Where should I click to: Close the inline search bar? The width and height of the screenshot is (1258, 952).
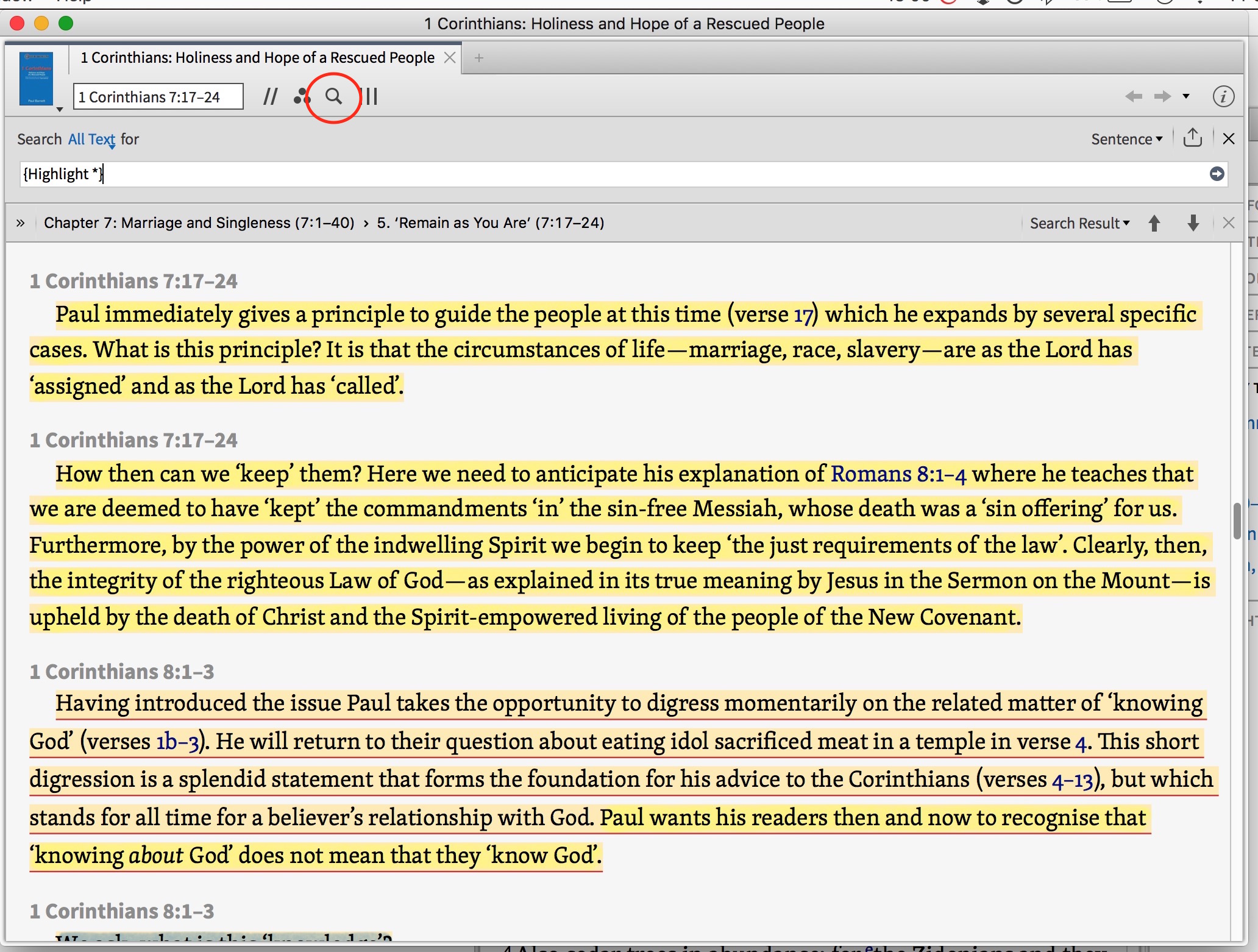(x=1229, y=139)
